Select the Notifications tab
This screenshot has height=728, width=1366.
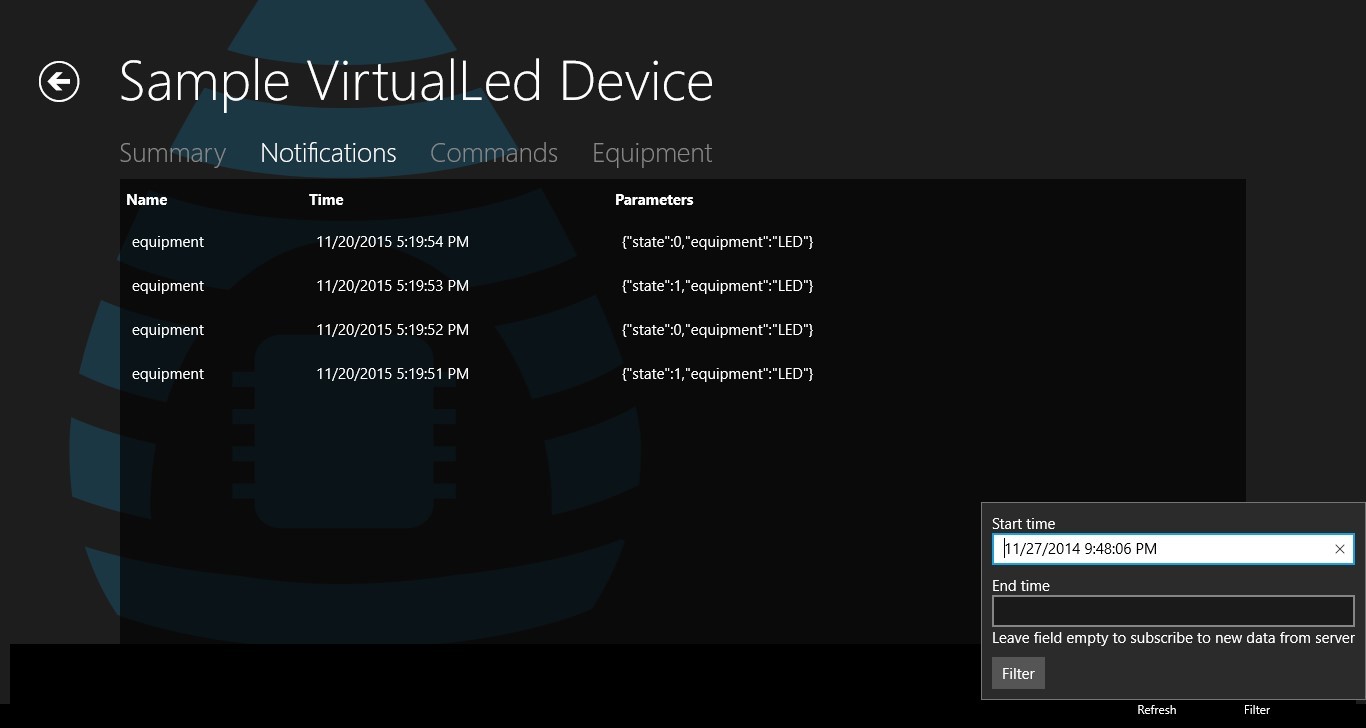pos(328,153)
